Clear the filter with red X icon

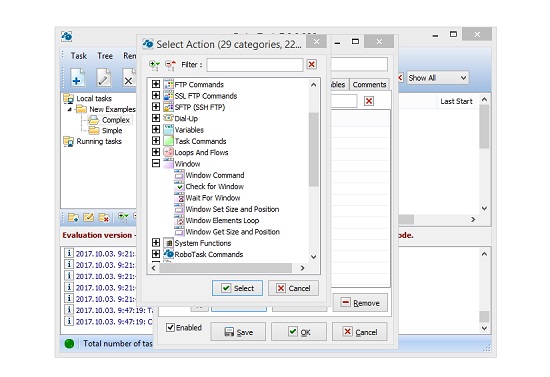pyautogui.click(x=311, y=65)
